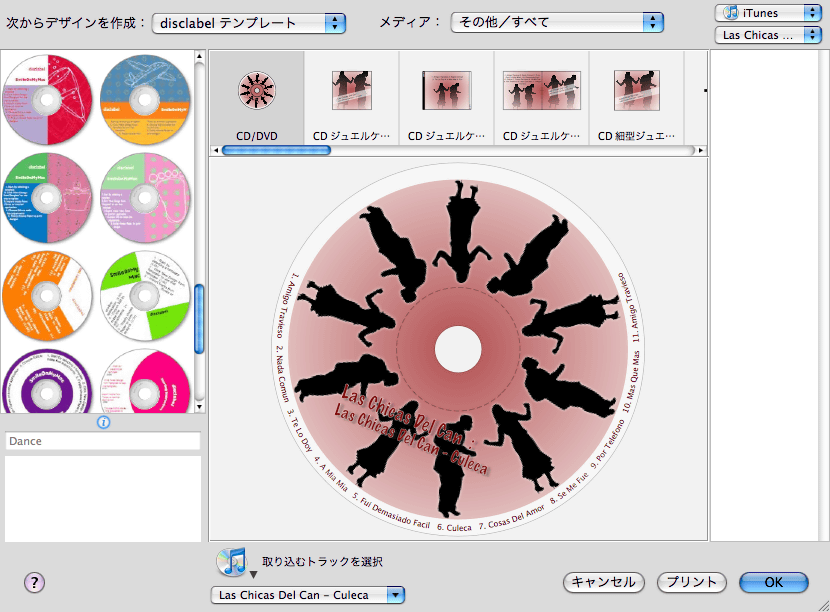Viewport: 830px width, 612px height.
Task: Click the empty description text area below Dance
Action: (103, 499)
